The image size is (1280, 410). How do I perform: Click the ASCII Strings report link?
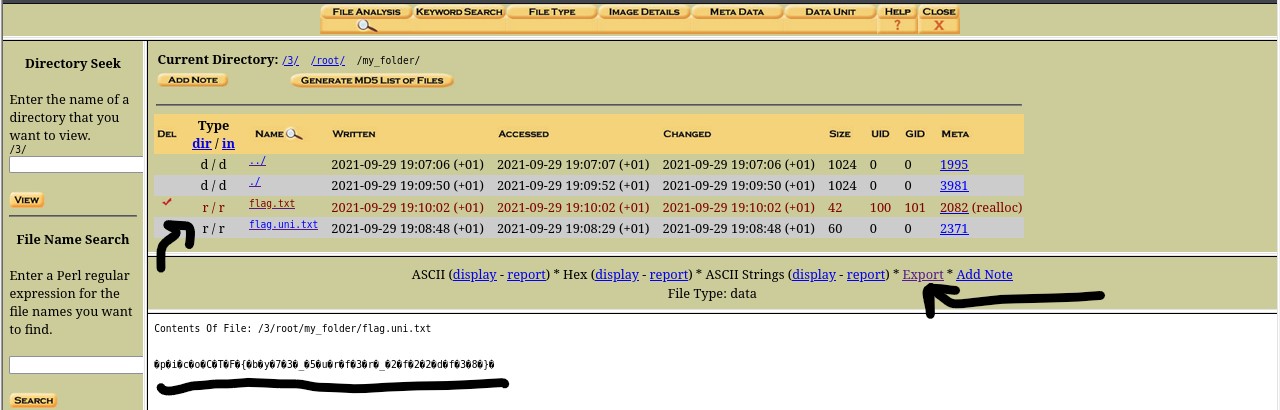tap(866, 275)
